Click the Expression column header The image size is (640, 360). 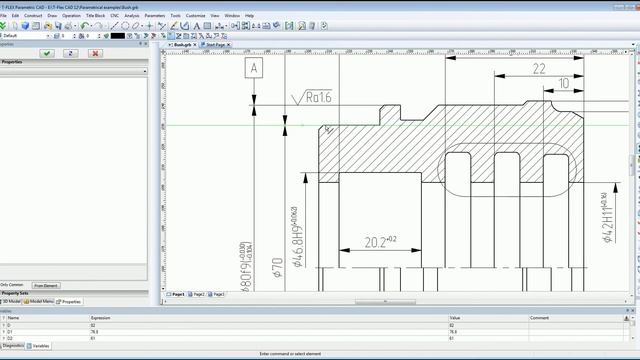269,318
